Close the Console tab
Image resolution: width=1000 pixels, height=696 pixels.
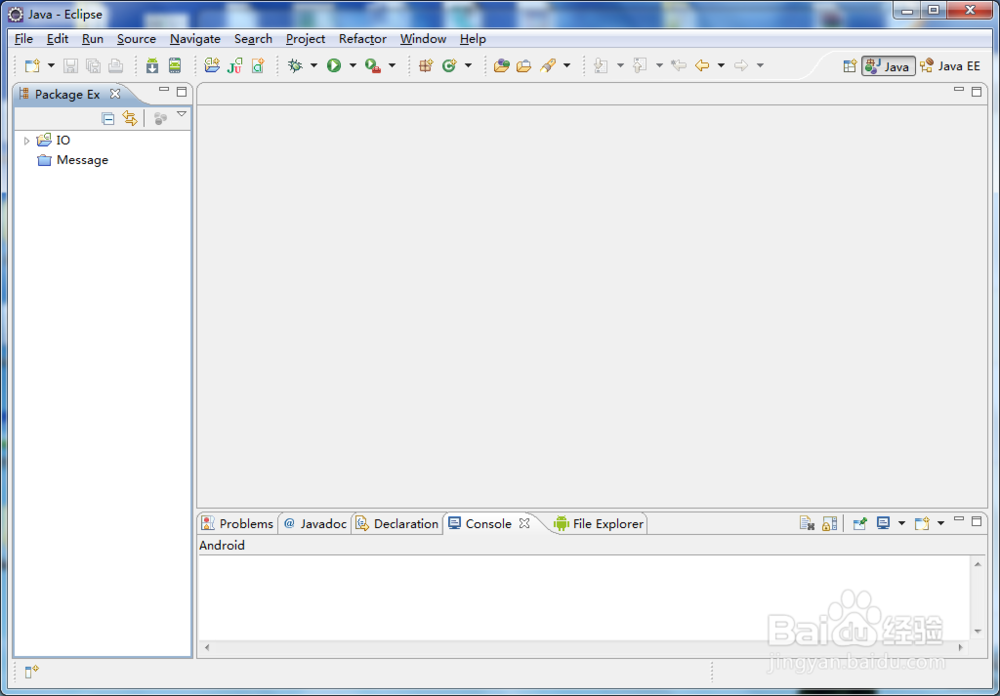point(524,523)
